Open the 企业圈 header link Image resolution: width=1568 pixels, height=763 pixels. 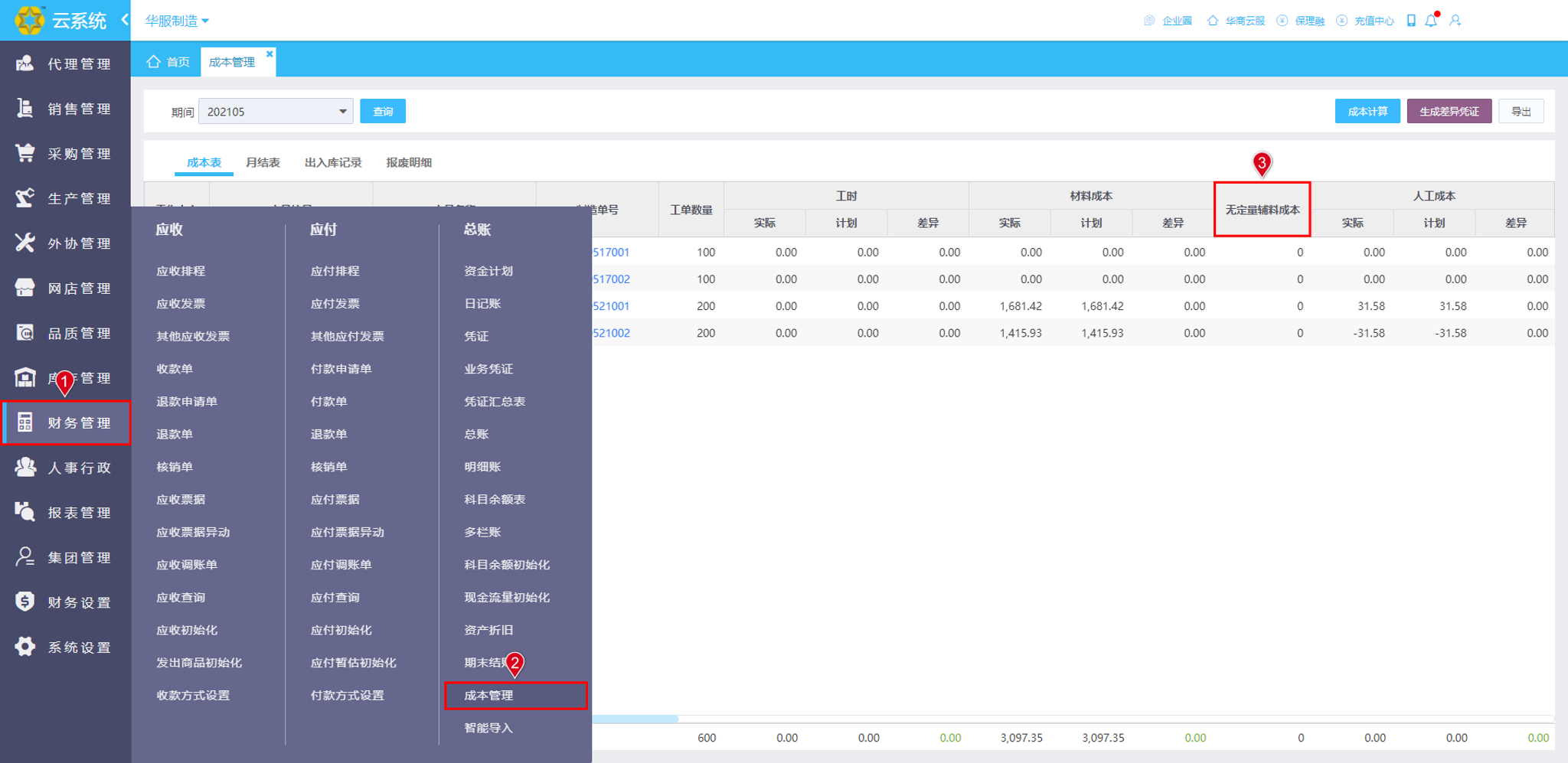coord(1168,21)
